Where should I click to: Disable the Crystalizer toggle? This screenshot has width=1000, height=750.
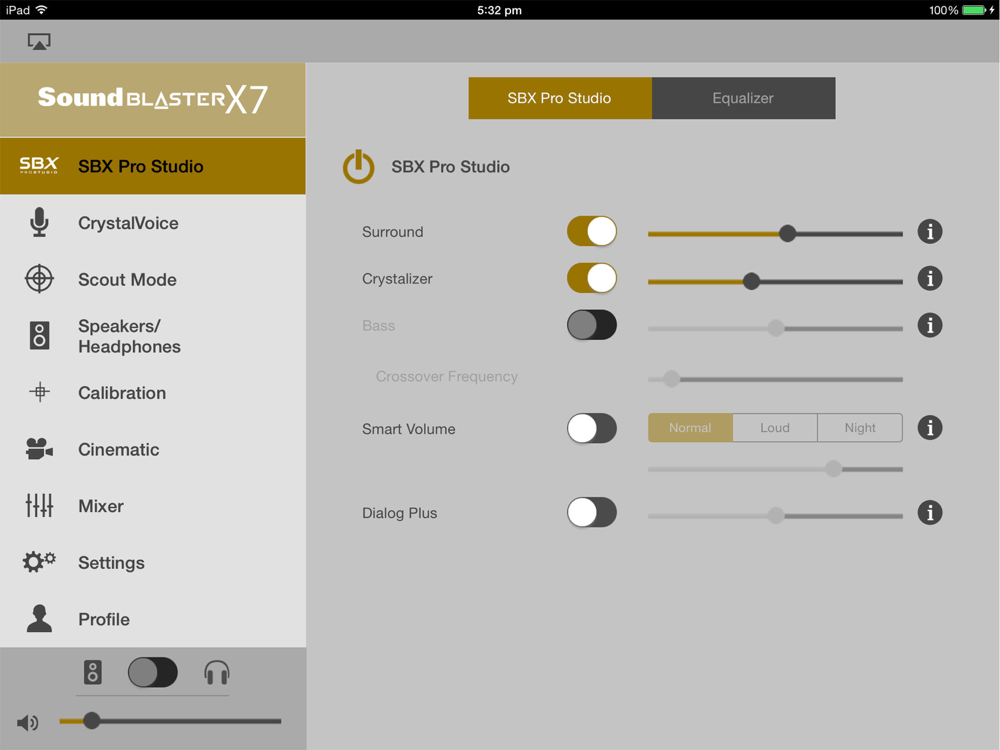tap(592, 278)
